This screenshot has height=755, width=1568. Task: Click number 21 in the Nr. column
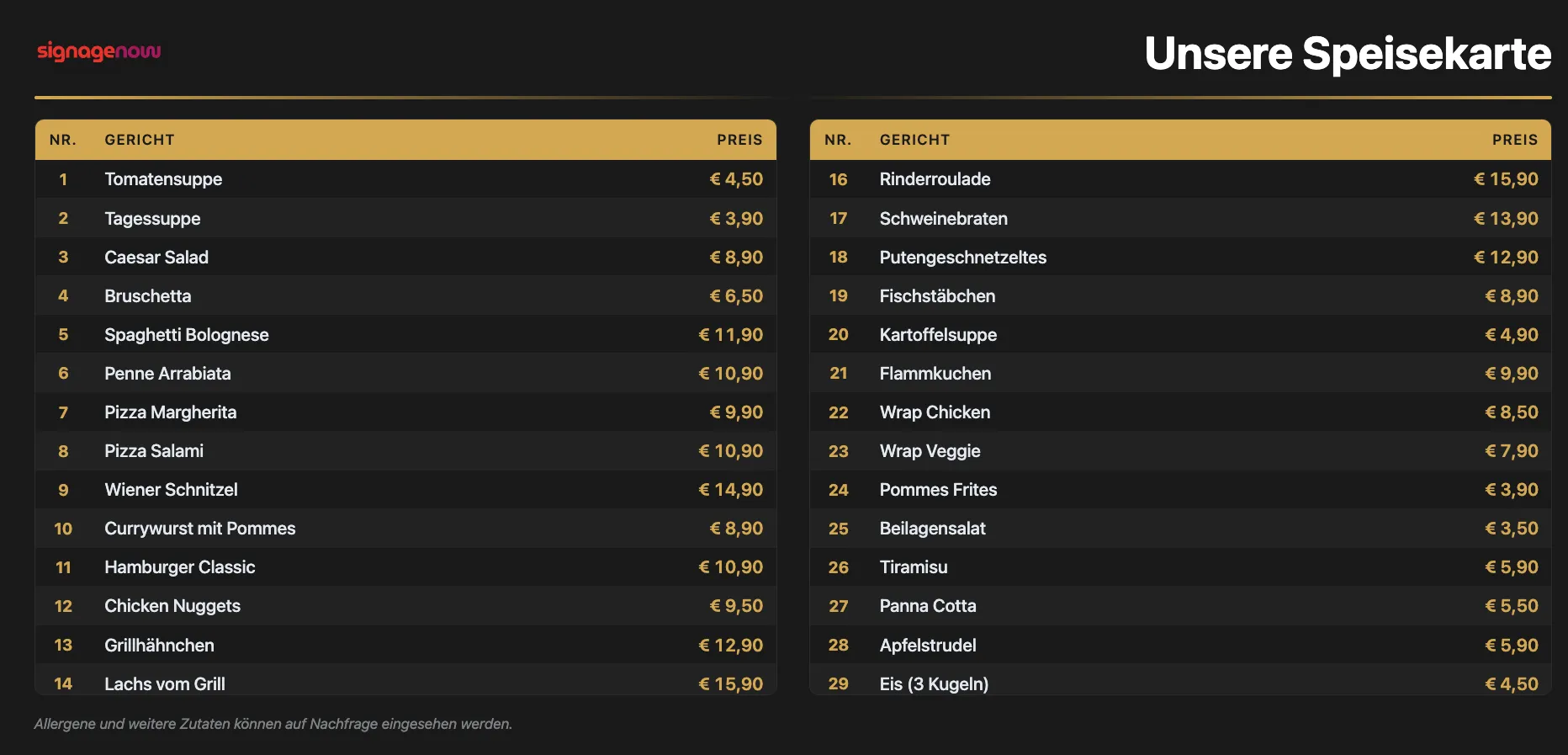838,374
